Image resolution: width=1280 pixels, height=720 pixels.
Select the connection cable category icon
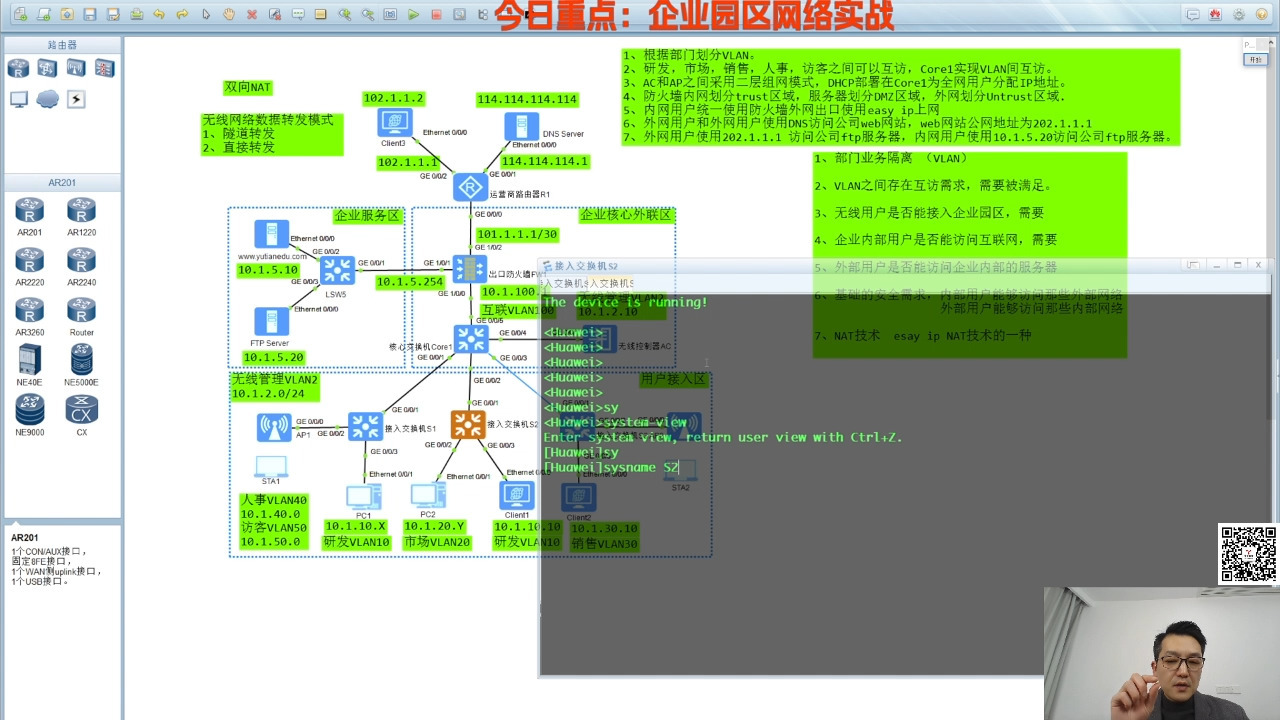[75, 99]
